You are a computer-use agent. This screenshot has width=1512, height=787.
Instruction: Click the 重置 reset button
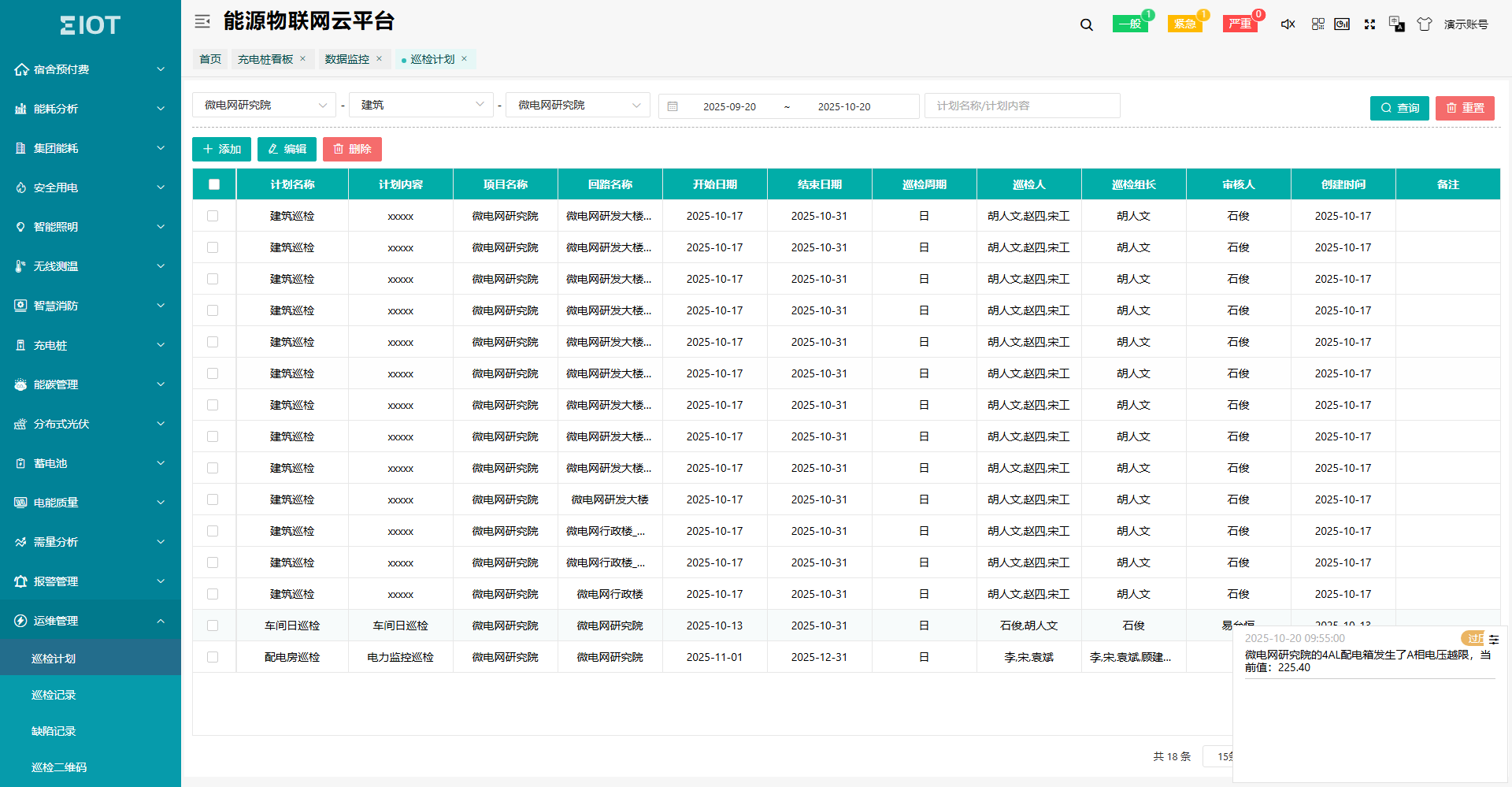(x=1465, y=108)
